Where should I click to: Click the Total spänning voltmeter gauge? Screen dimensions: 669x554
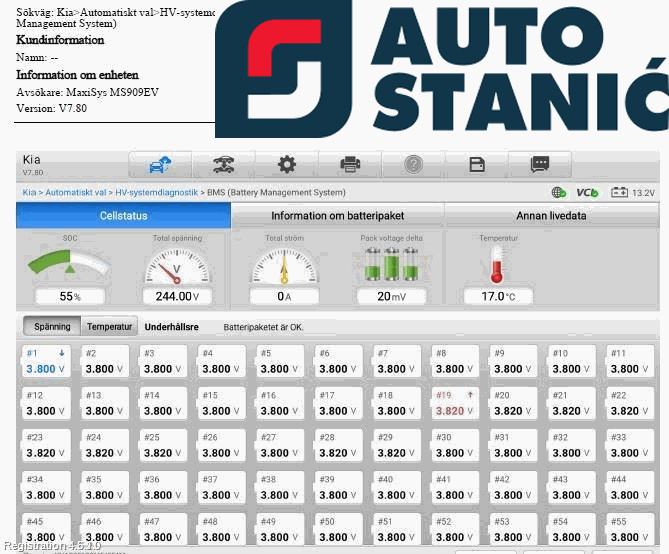click(177, 266)
